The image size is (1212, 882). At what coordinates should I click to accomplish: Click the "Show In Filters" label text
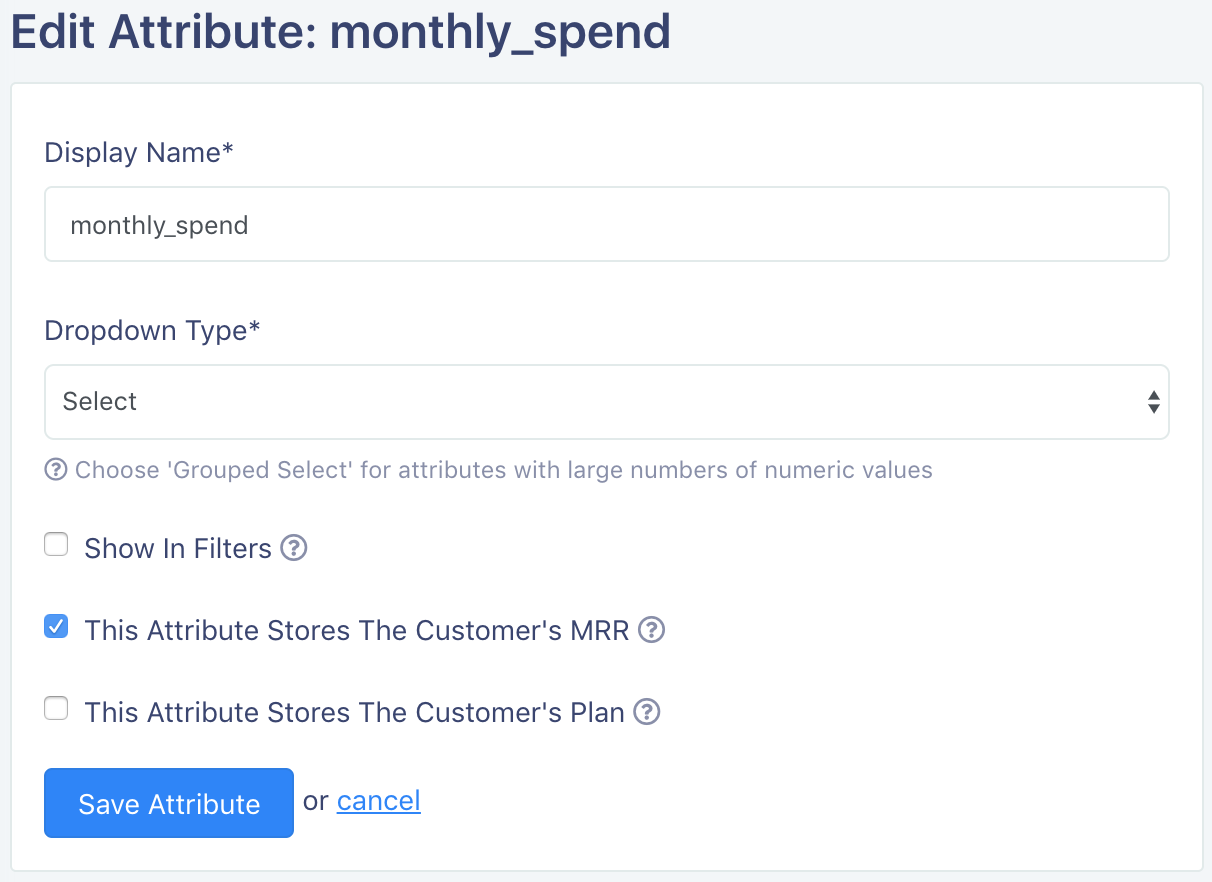coord(178,549)
